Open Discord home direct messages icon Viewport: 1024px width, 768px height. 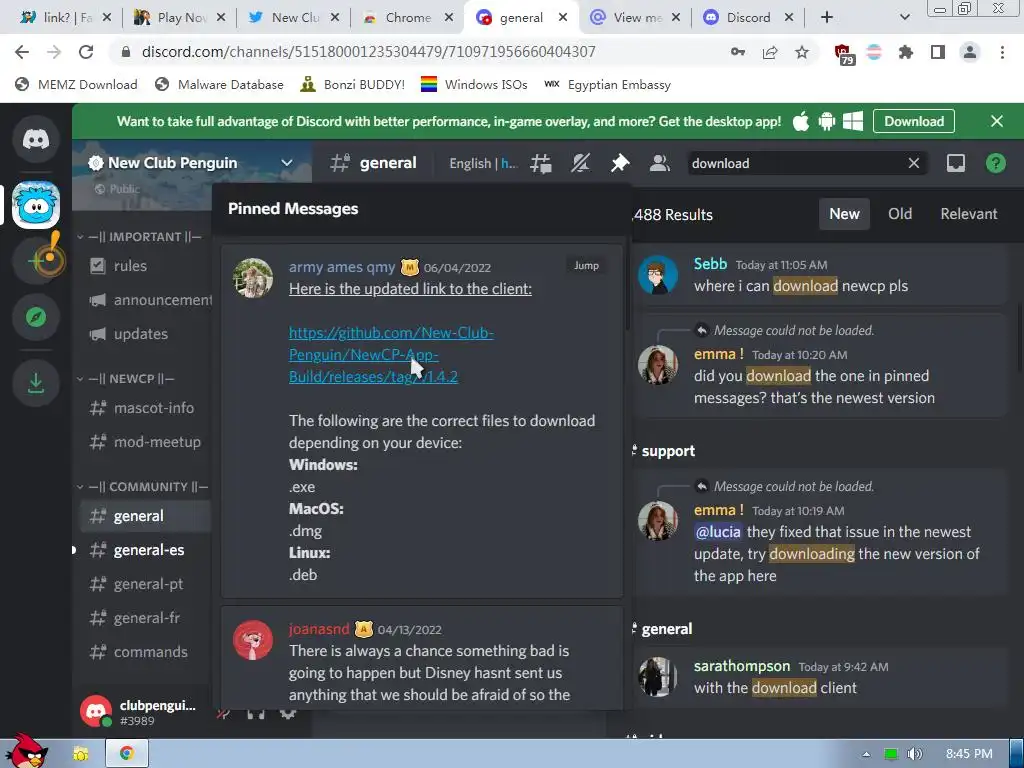coord(36,139)
